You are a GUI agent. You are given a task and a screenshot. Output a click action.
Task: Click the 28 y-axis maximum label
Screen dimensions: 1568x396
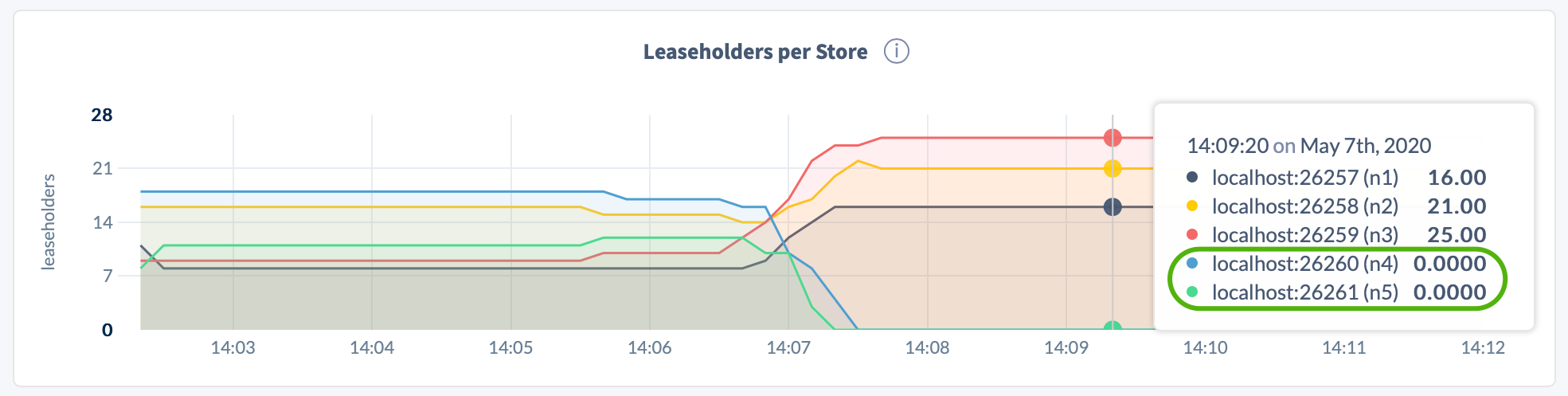[x=102, y=115]
